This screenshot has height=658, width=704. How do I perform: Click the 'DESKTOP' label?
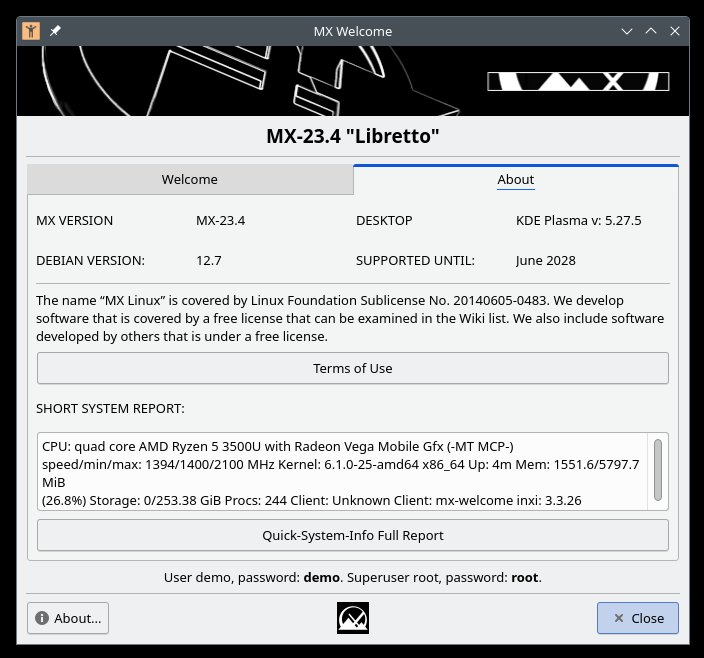pos(384,220)
